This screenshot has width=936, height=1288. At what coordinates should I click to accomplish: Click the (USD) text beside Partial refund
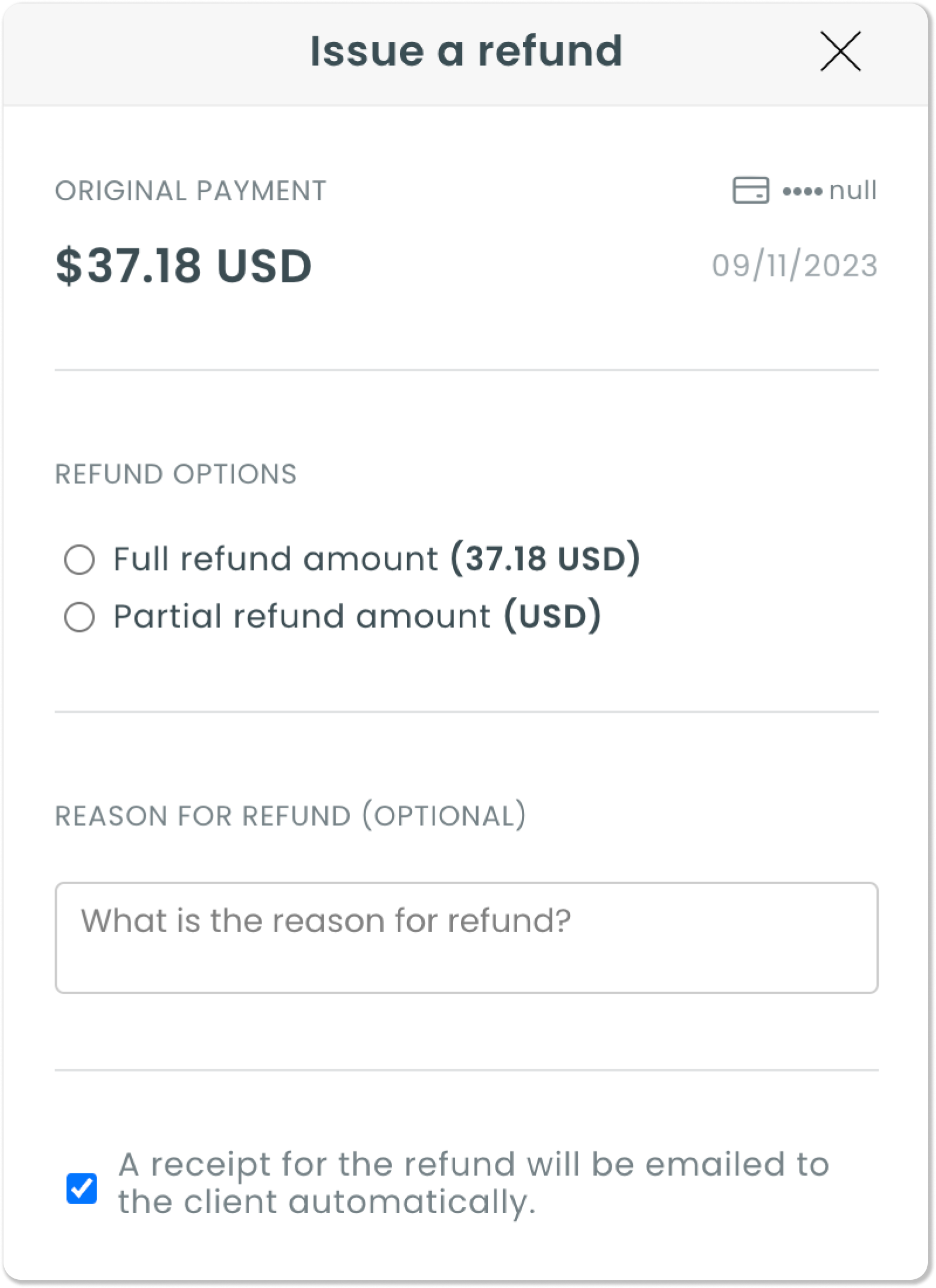pyautogui.click(x=553, y=616)
